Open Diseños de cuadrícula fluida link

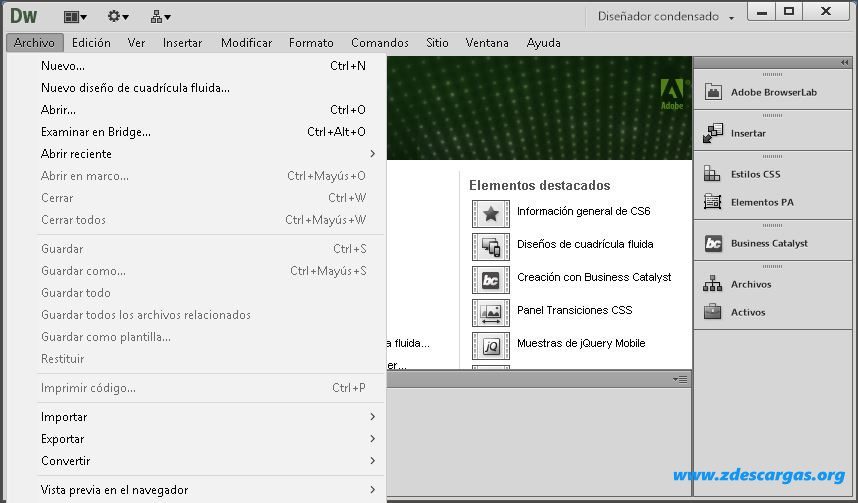tap(585, 244)
